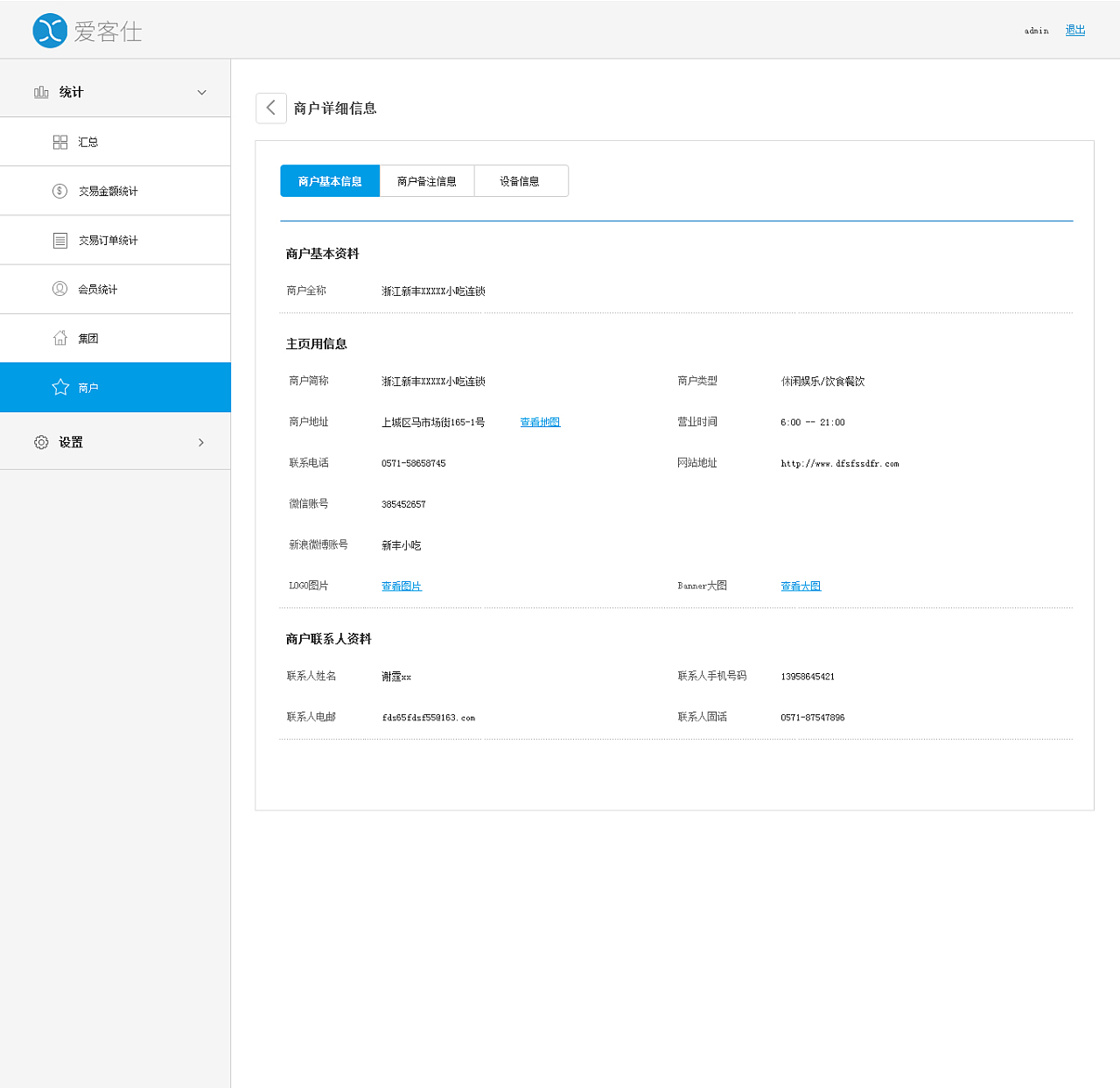Collapse the 统计 section chevron

coord(202,92)
